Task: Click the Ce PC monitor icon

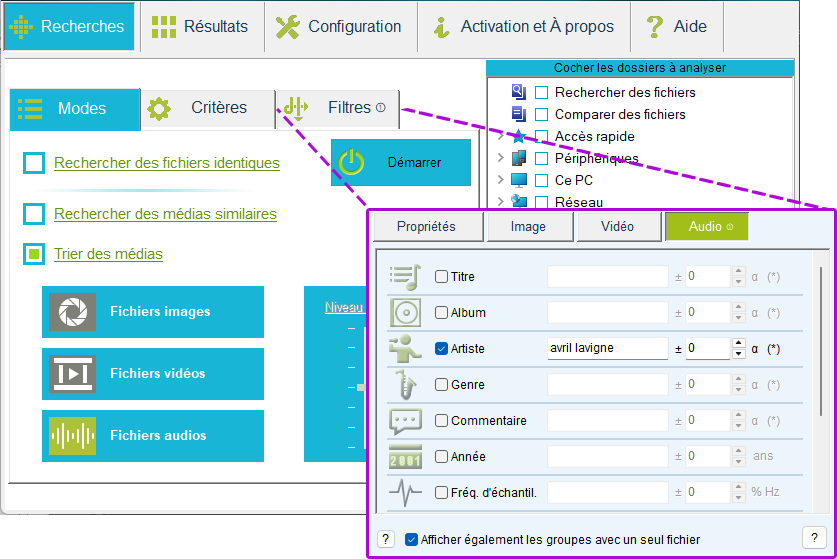Action: (519, 180)
